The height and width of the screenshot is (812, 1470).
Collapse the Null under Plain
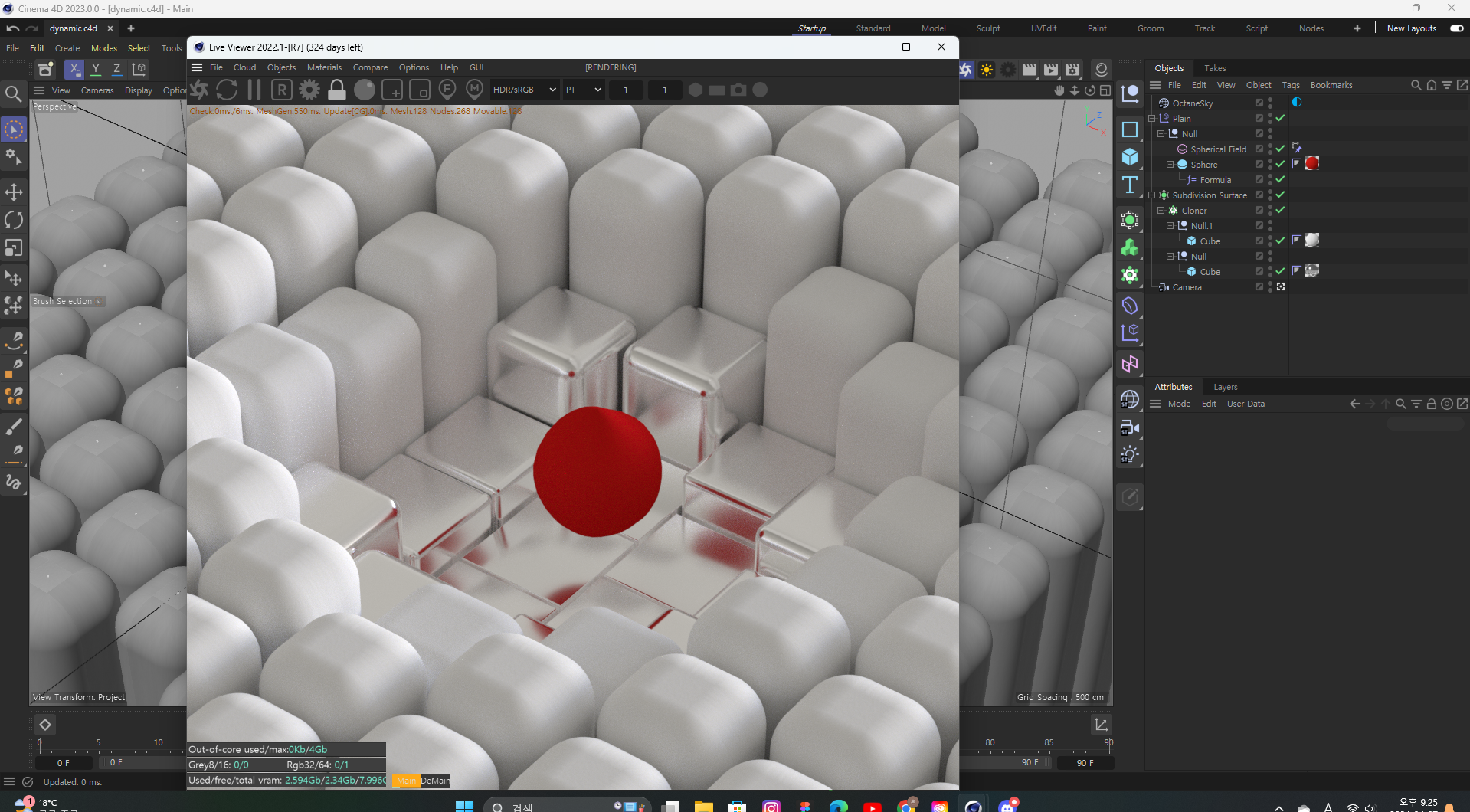coord(1161,134)
